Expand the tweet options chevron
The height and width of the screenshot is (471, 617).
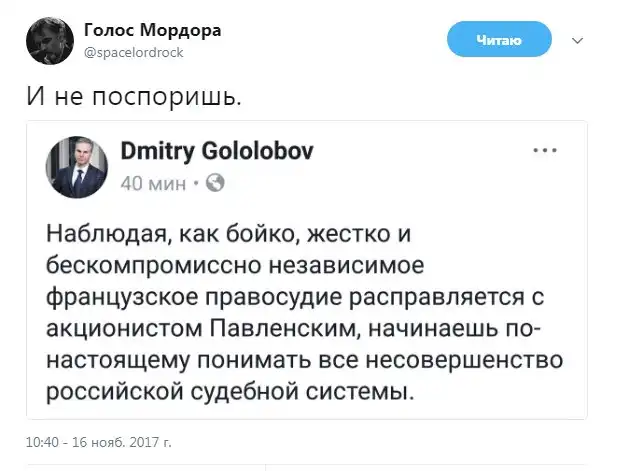click(x=575, y=41)
